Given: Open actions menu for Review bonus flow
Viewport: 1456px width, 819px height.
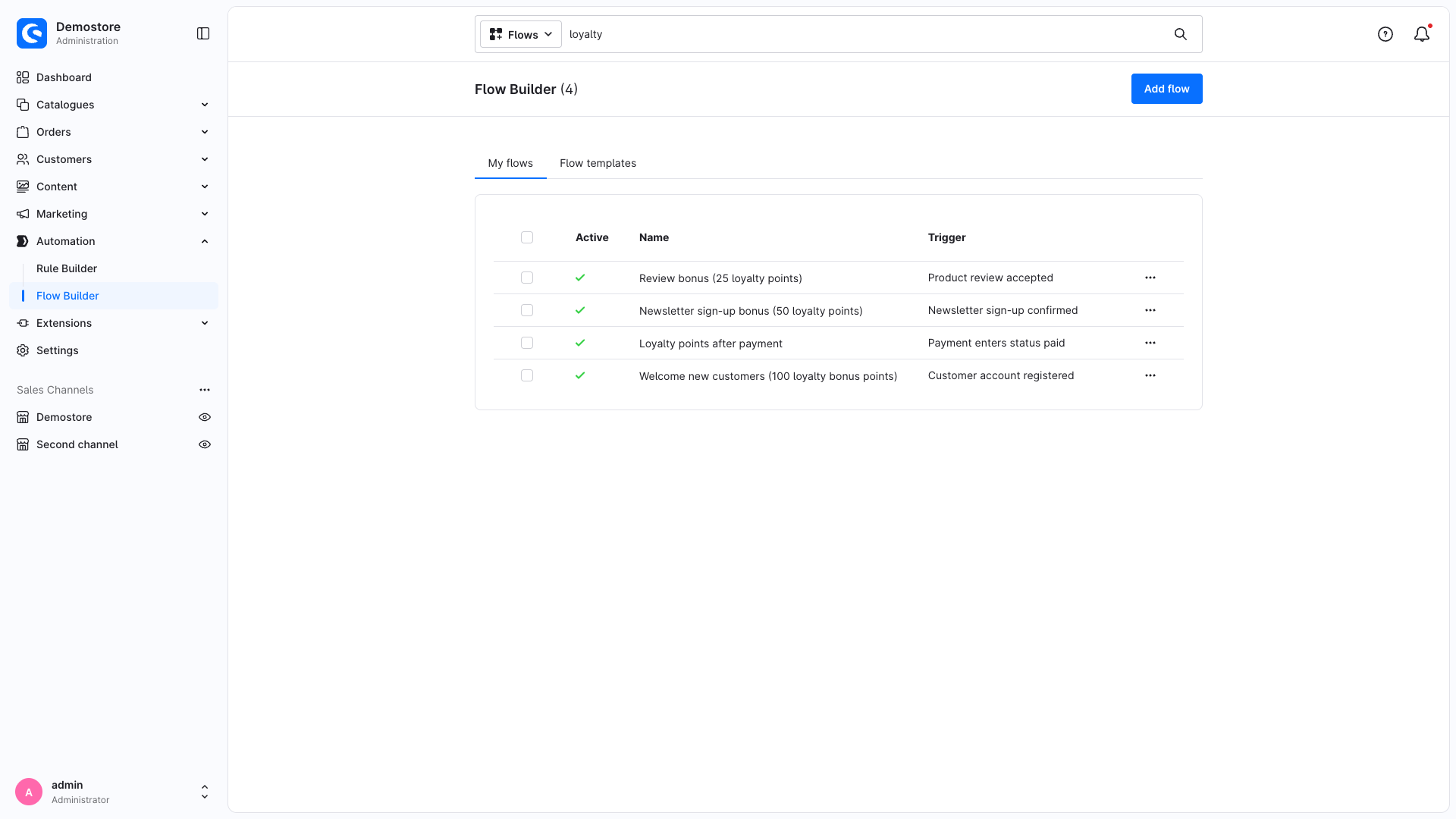Looking at the screenshot, I should tap(1150, 278).
